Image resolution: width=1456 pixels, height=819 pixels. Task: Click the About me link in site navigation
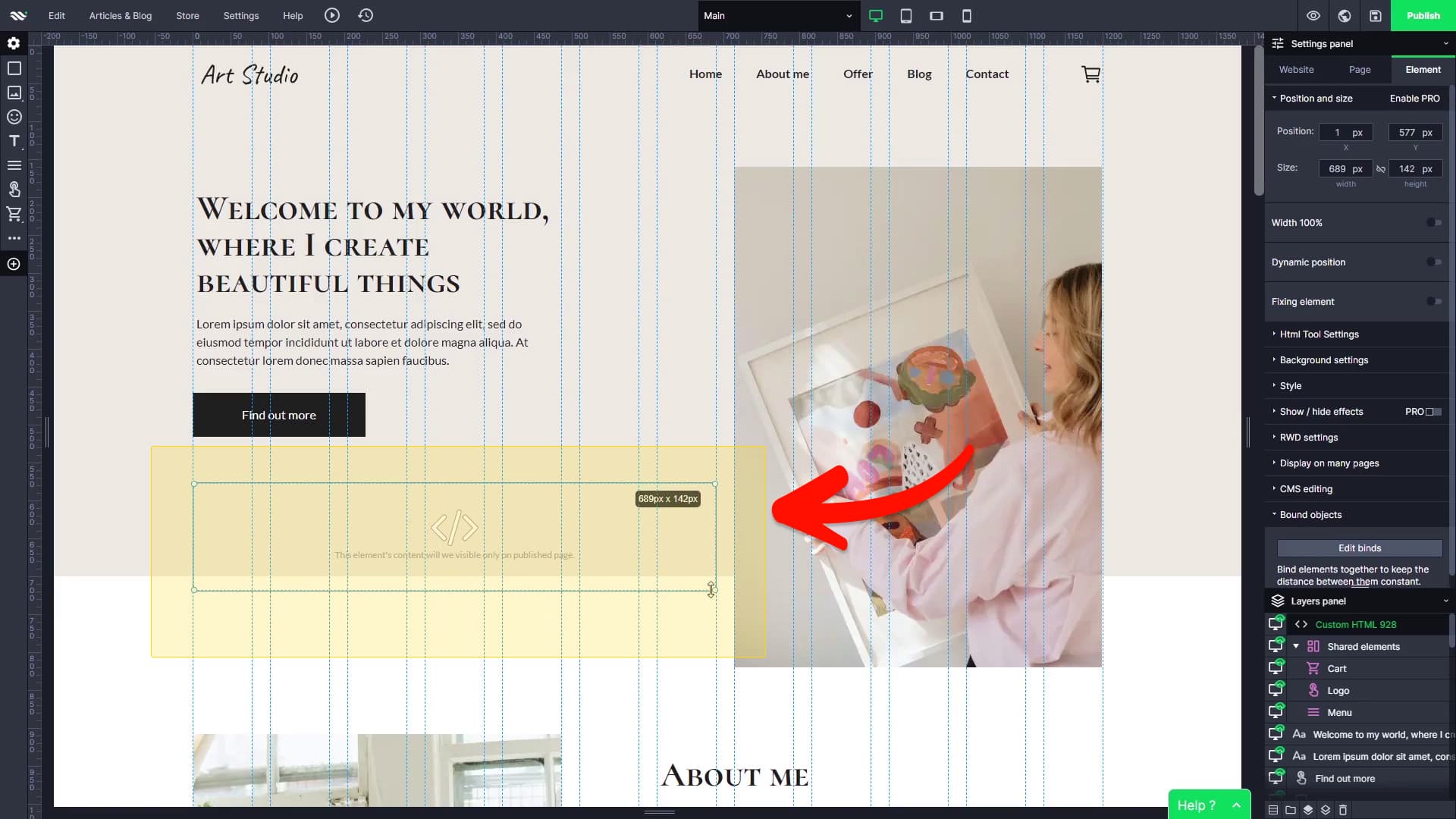point(783,74)
